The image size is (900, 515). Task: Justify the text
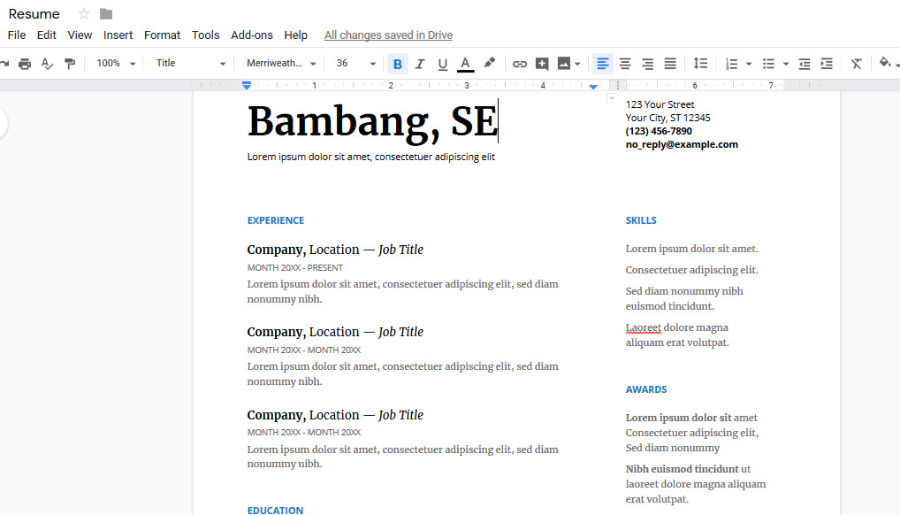pyautogui.click(x=670, y=64)
